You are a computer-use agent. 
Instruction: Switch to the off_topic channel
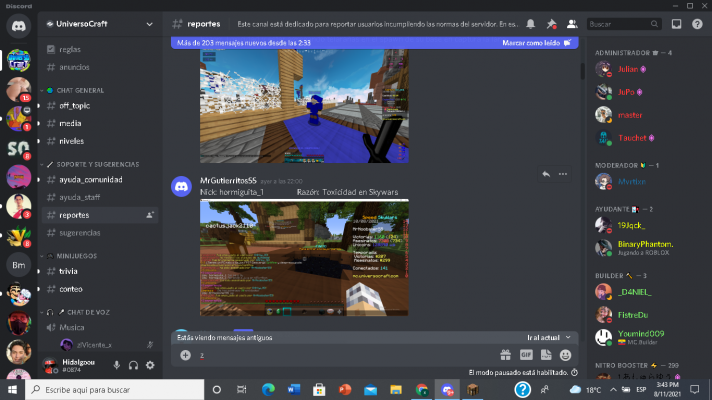[x=75, y=106]
